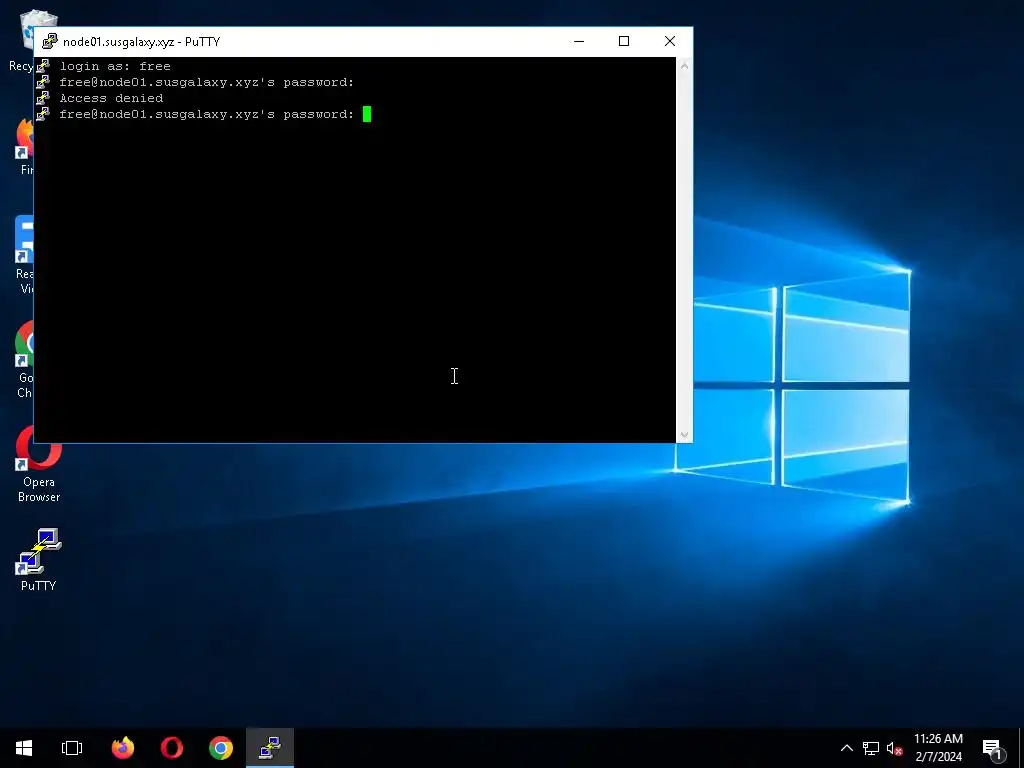Click the muted volume tray icon
Viewport: 1024px width, 768px height.
point(894,748)
